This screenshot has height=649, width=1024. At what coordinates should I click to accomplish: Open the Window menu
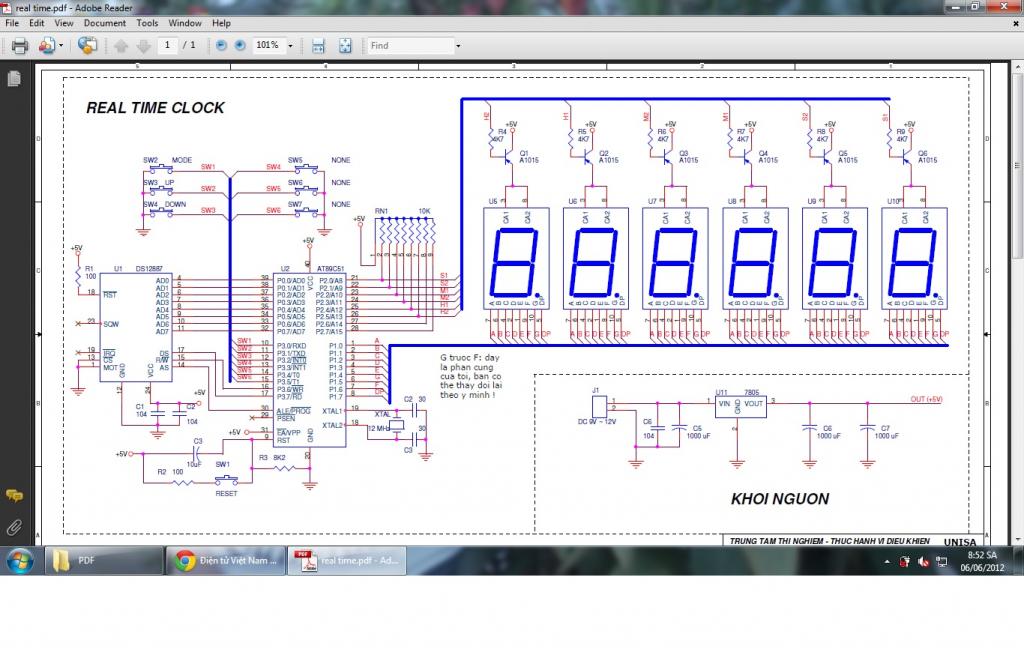(185, 23)
